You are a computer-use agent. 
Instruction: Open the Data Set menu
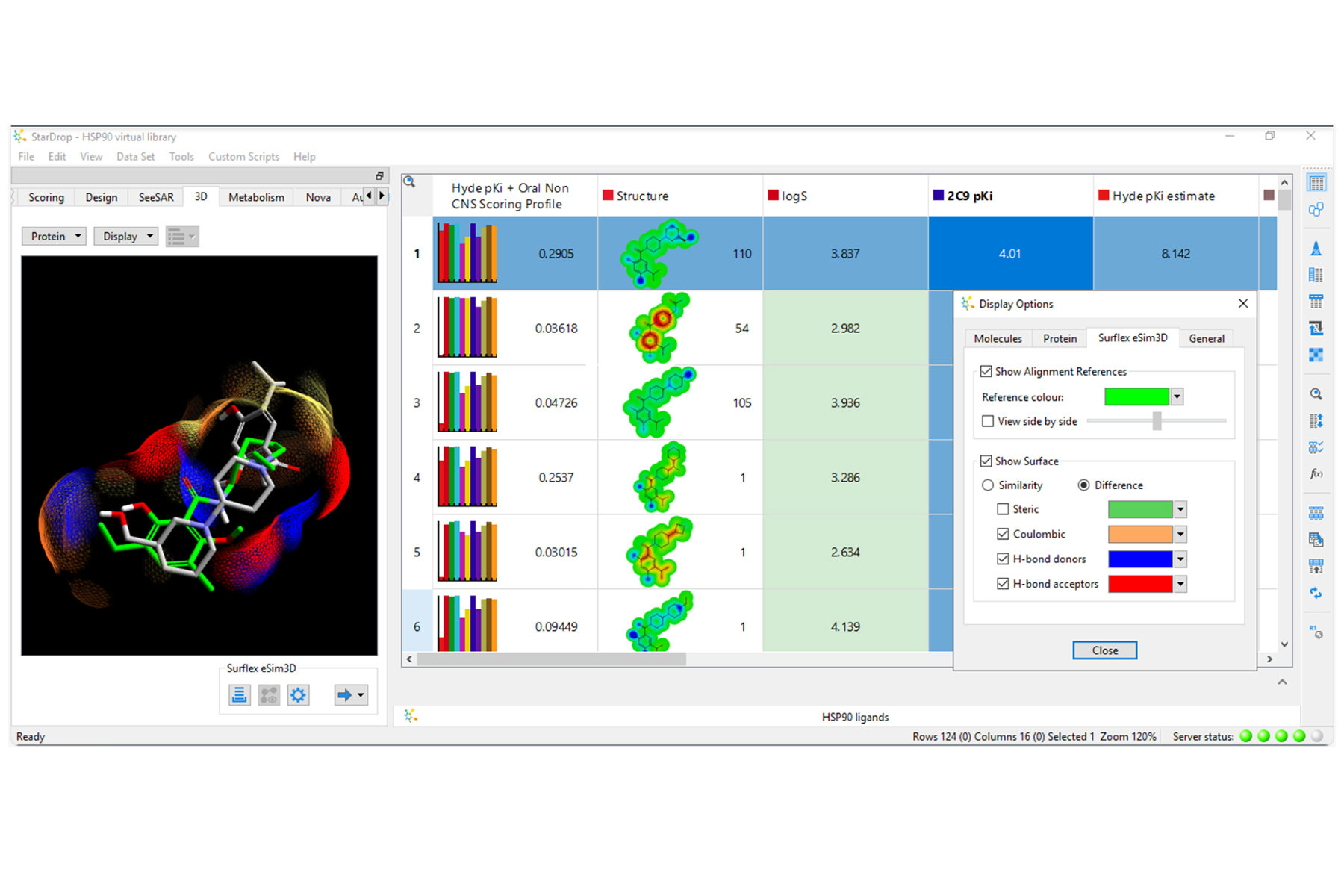tap(135, 156)
